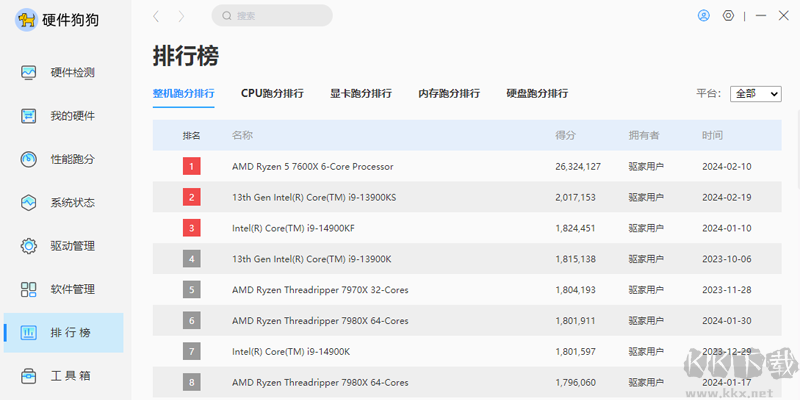The width and height of the screenshot is (800, 400).
Task: Click the 时间 column header
Action: (x=712, y=136)
